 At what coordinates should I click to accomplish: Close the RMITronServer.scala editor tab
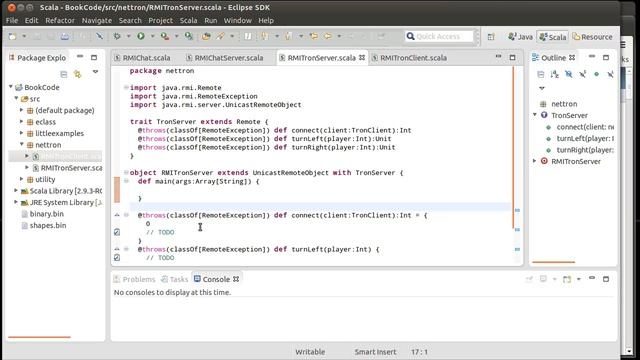pos(362,58)
